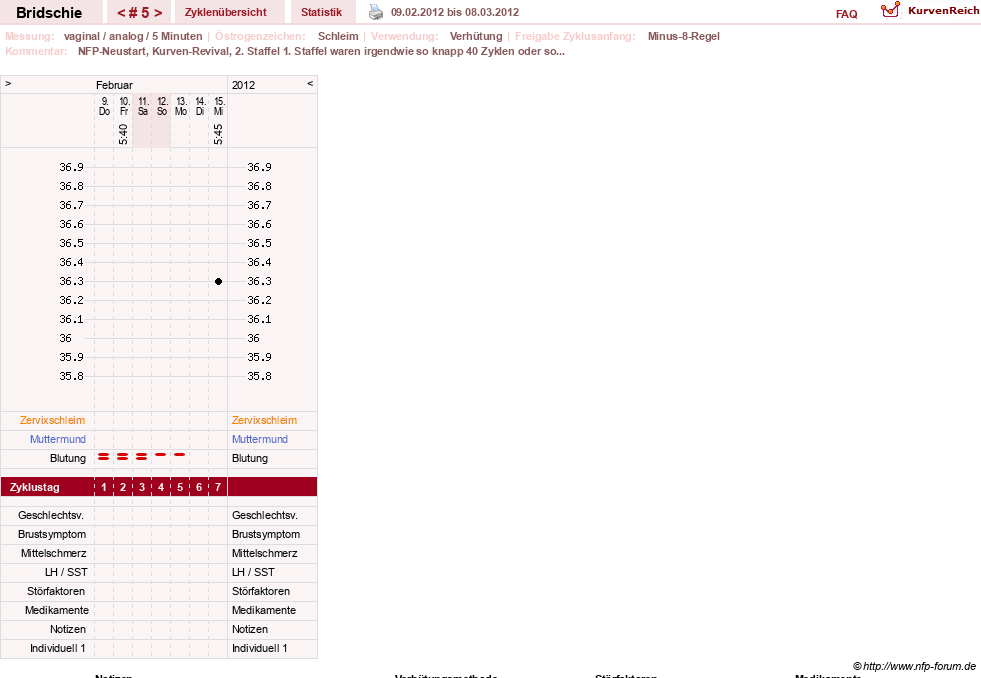
Task: Click the left Mittelschmerz row label
Action: click(x=54, y=553)
